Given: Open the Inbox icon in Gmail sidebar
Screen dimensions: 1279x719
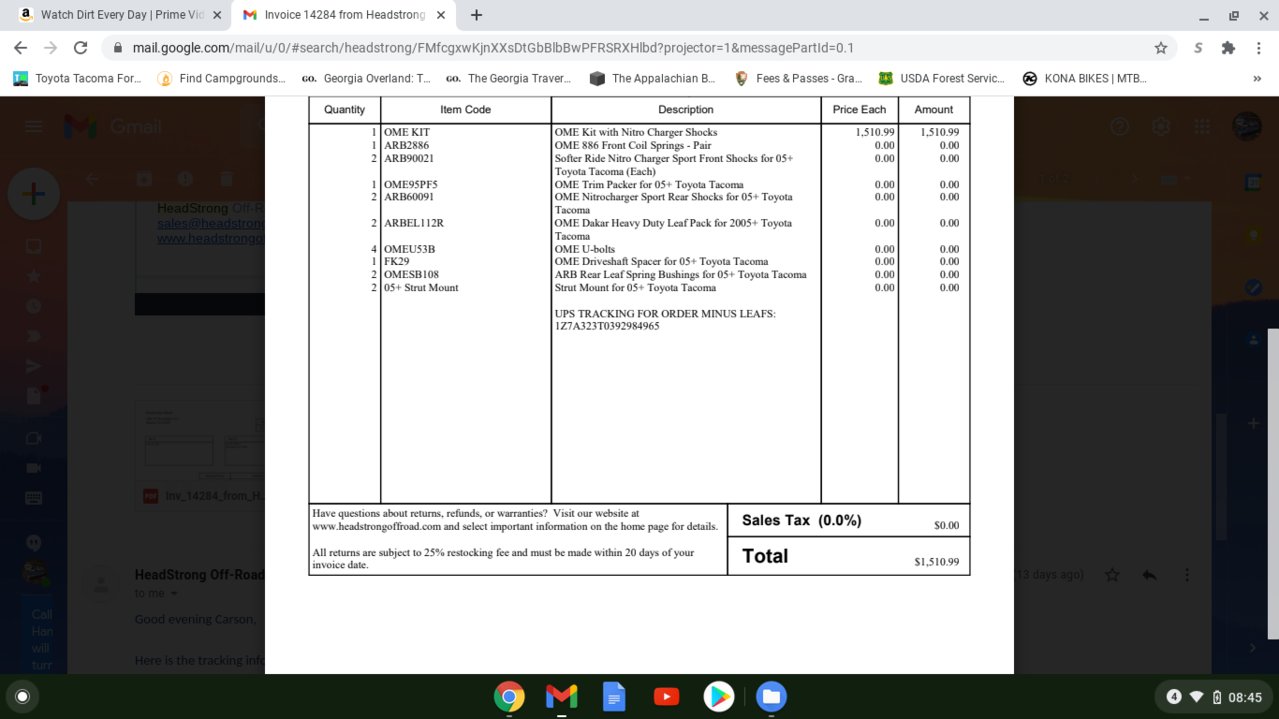Looking at the screenshot, I should coord(33,246).
